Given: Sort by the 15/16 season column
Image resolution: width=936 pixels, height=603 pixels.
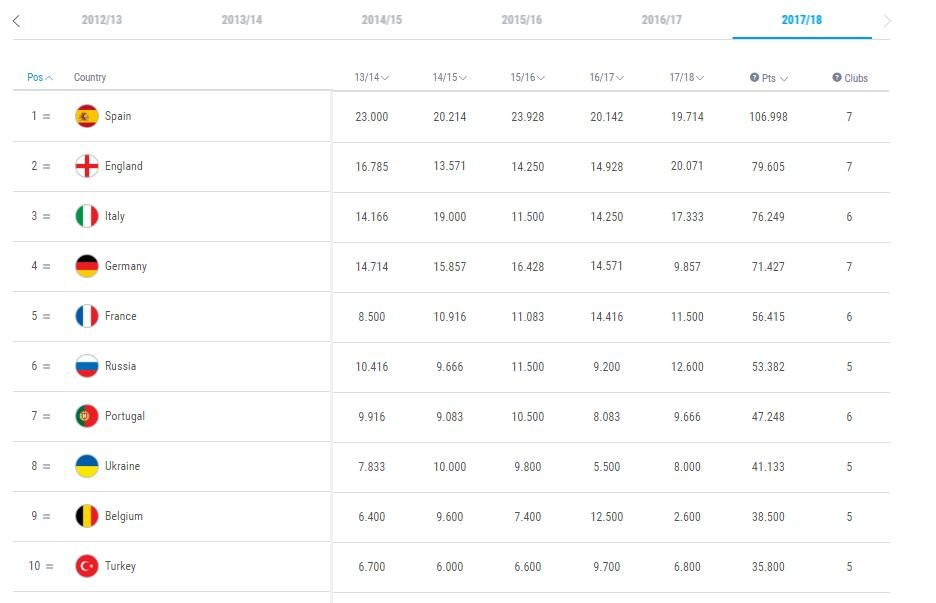Looking at the screenshot, I should coord(528,78).
